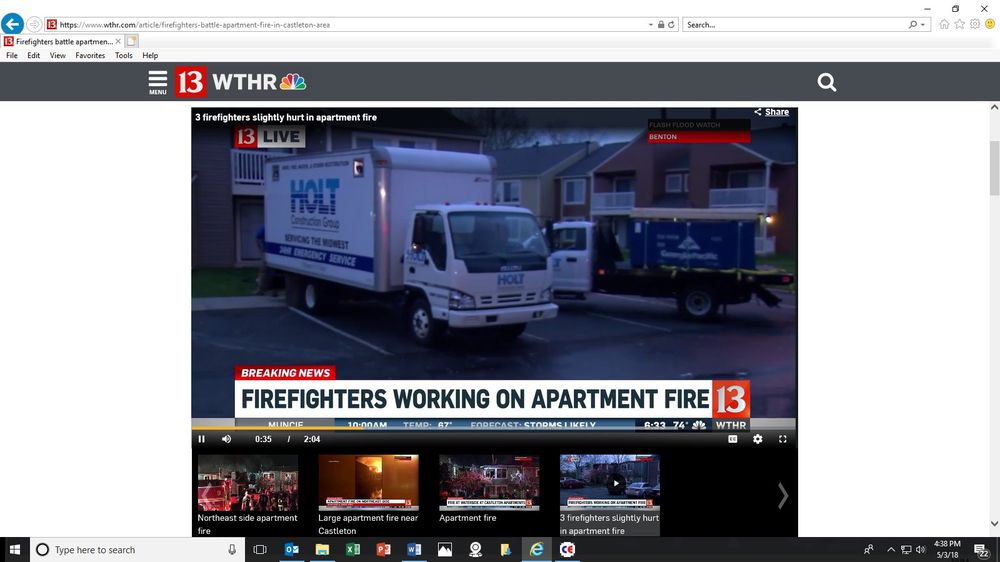The image size is (1000, 562).
Task: Open the WTHR hamburger menu
Action: coord(158,82)
